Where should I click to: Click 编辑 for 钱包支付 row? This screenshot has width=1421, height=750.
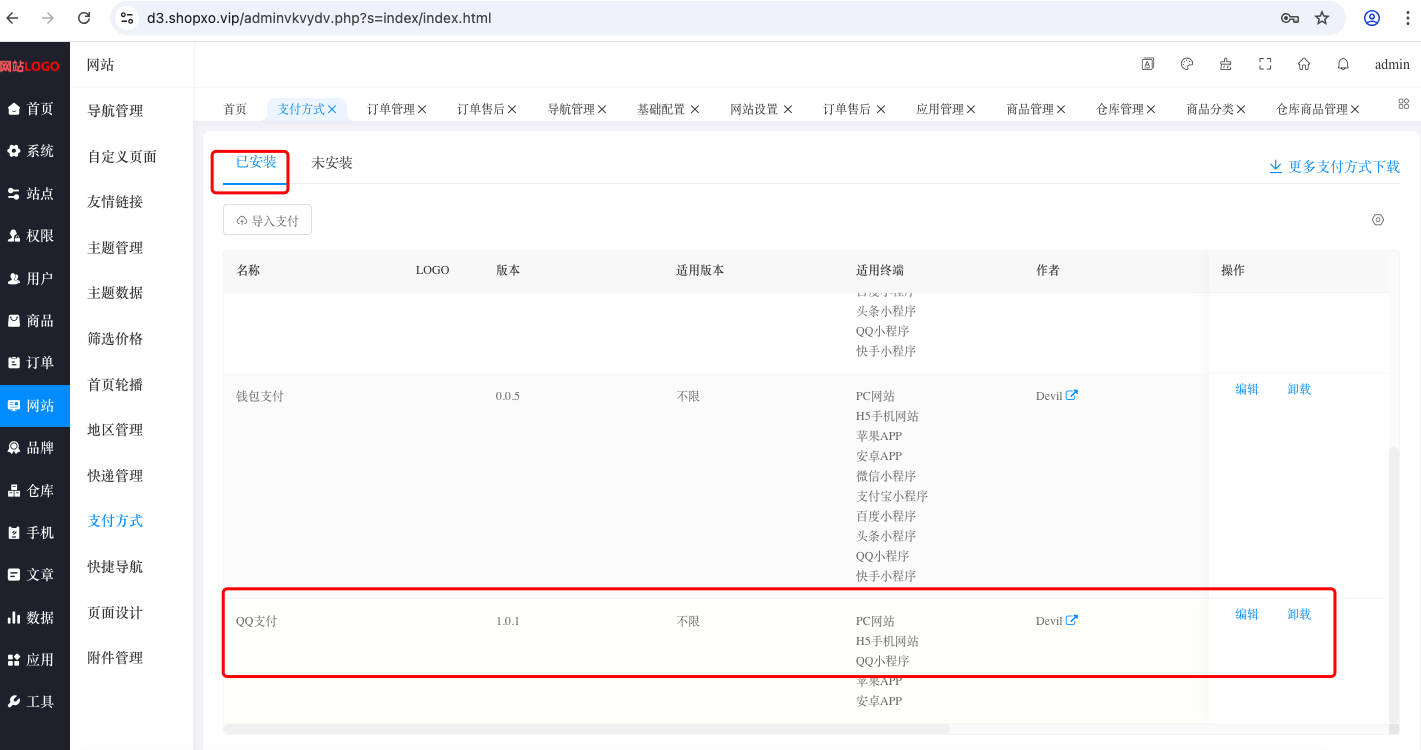click(x=1247, y=389)
